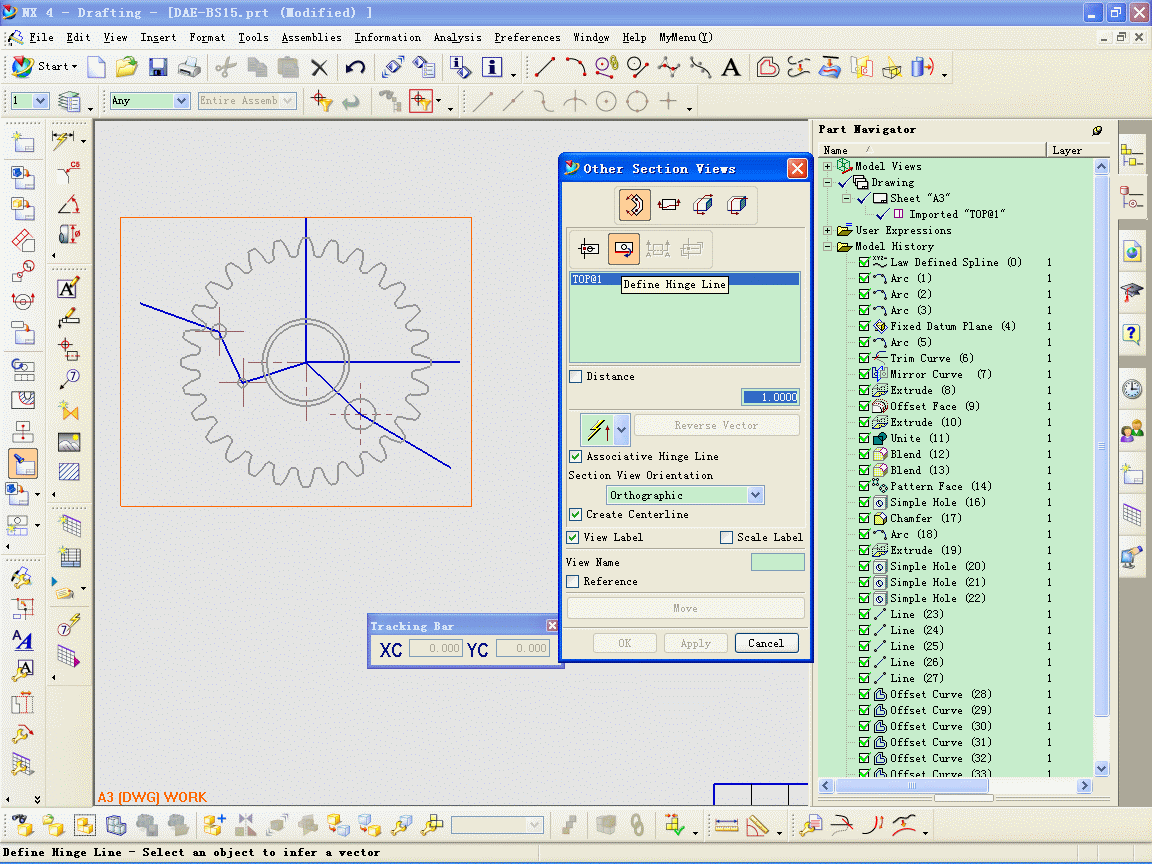Click the Save icon in the toolbar
The height and width of the screenshot is (864, 1152).
point(157,67)
